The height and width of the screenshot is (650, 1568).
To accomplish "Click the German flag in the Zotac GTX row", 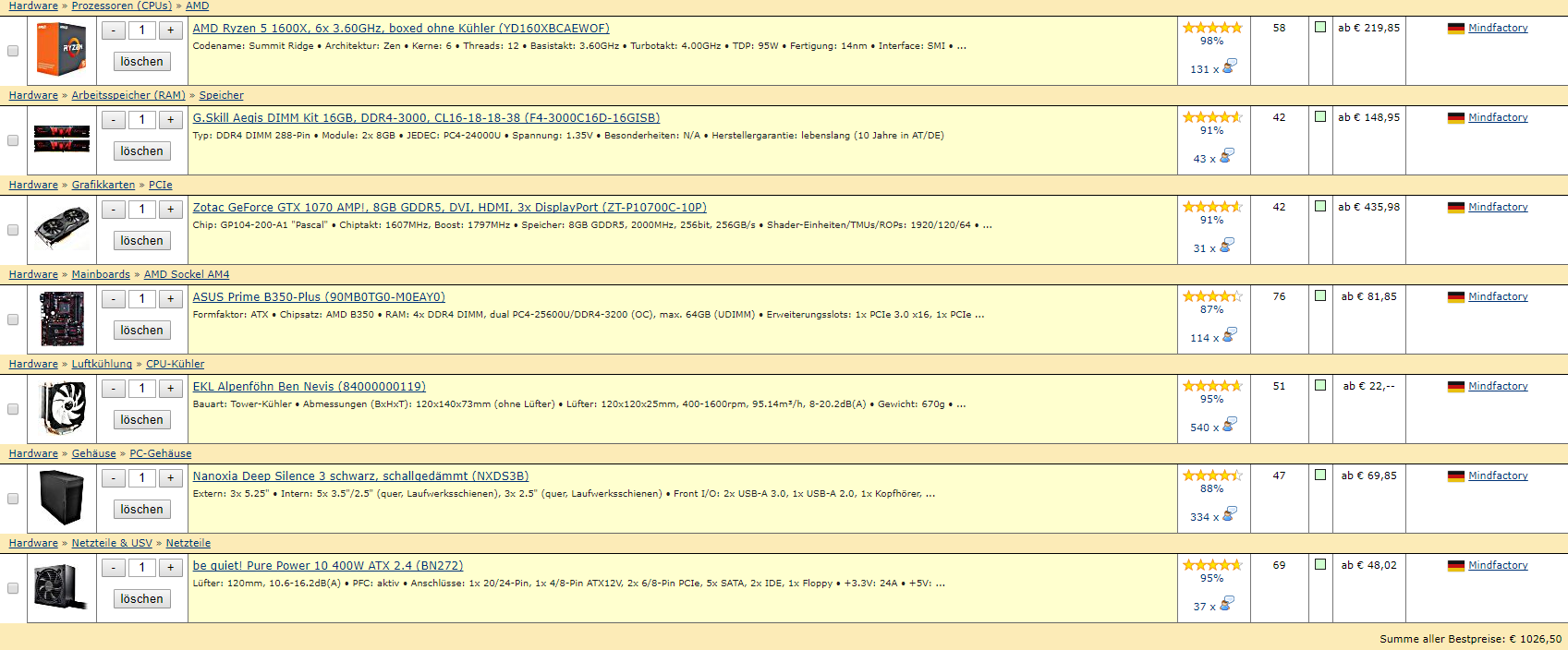I will (x=1456, y=208).
